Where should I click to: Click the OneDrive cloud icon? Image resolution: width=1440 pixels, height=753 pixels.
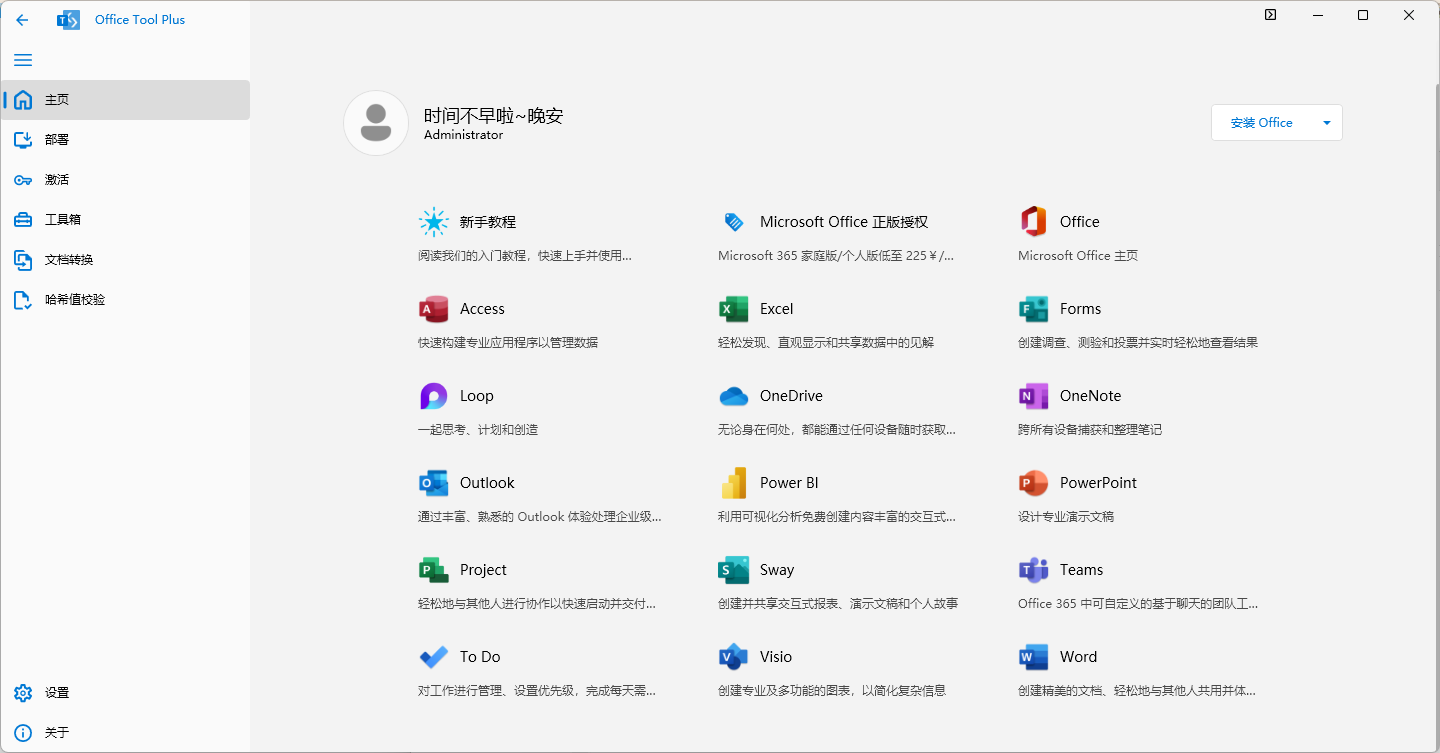click(733, 396)
